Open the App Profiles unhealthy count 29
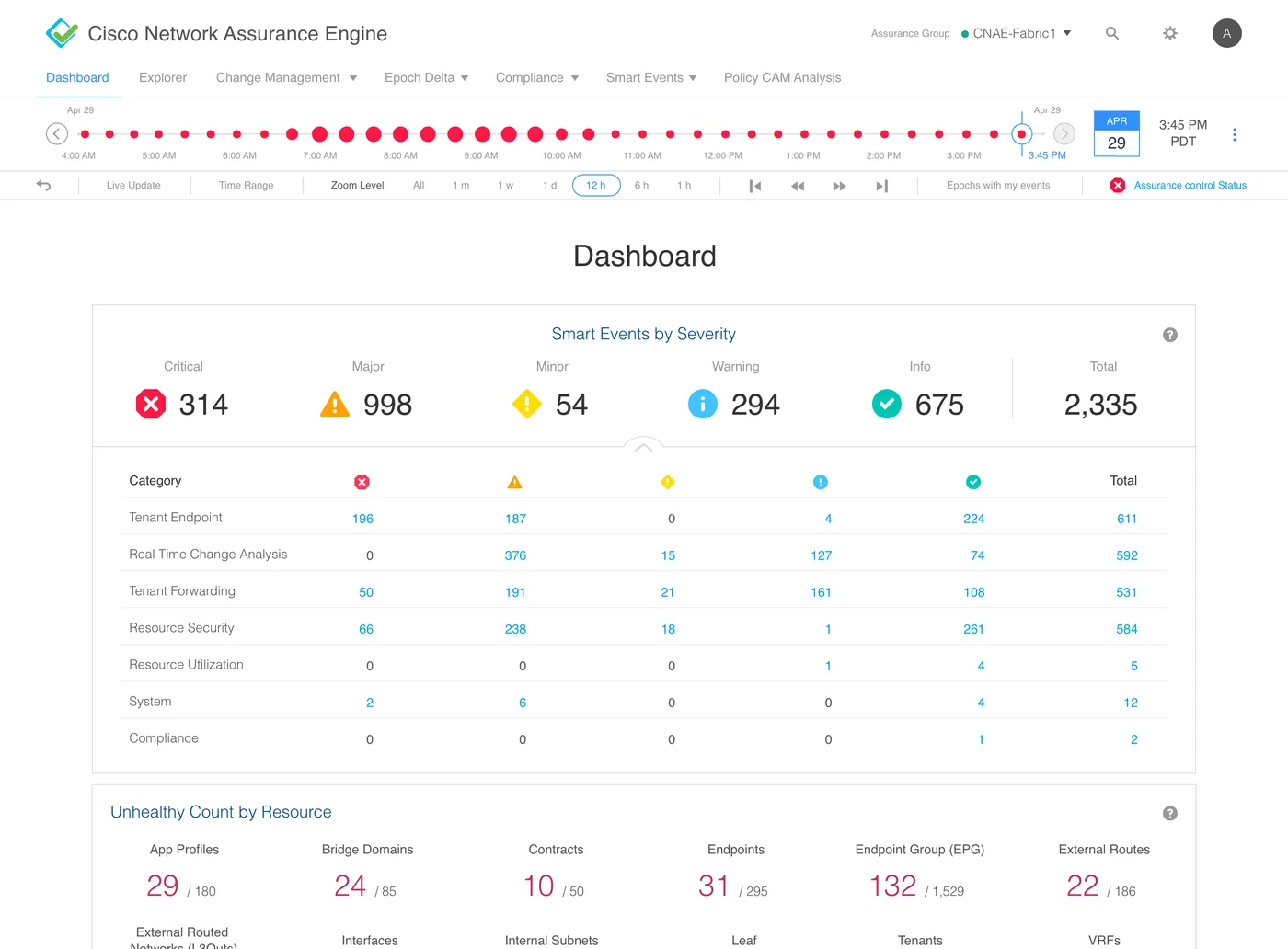 [163, 886]
